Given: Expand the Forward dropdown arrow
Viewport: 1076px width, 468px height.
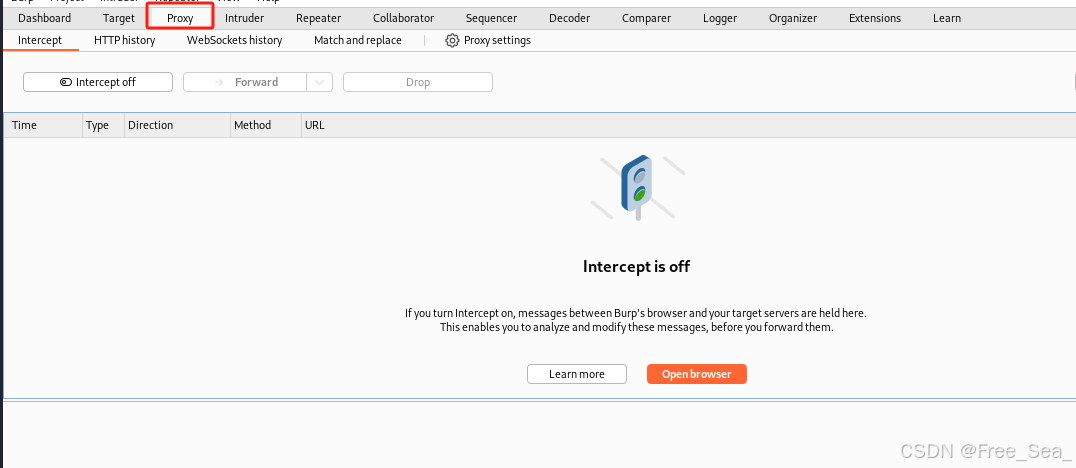Looking at the screenshot, I should 319,82.
